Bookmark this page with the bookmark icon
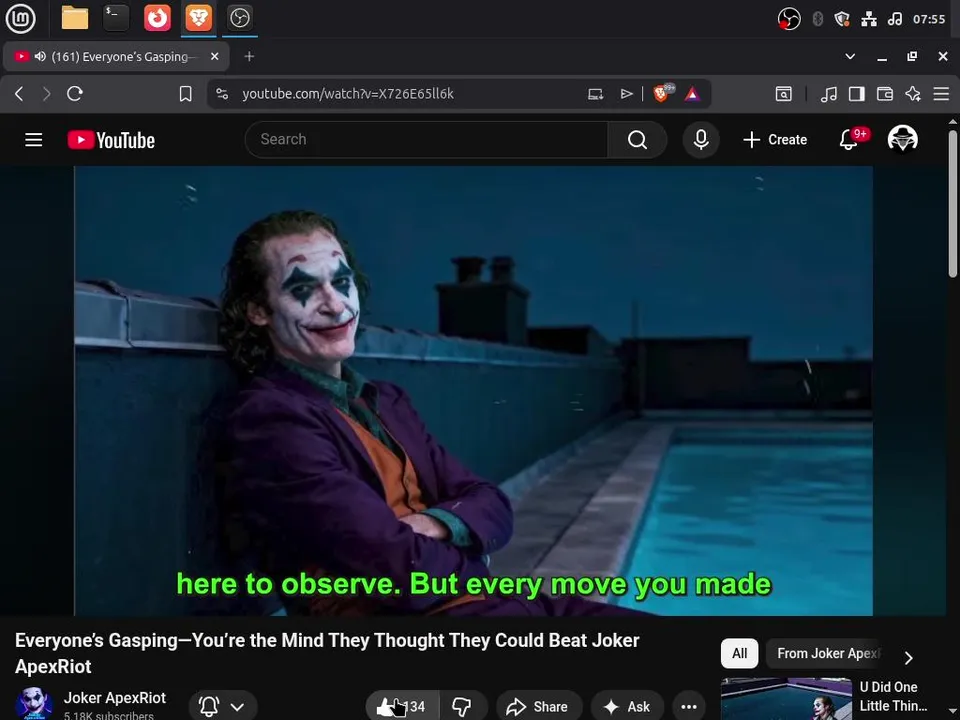Viewport: 960px width, 720px height. [186, 94]
